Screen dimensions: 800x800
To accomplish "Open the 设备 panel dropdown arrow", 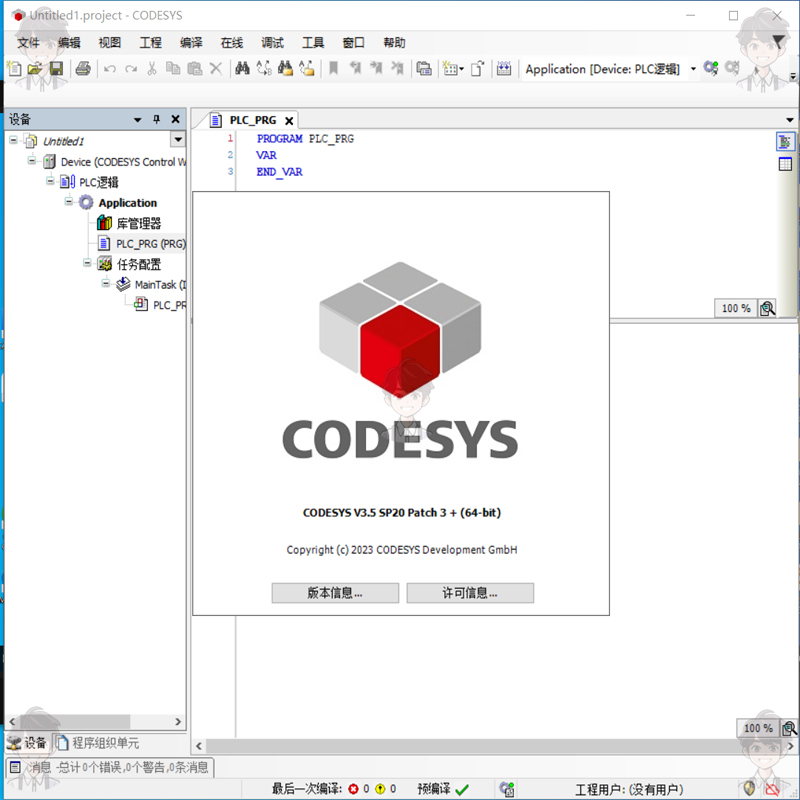I will (x=137, y=120).
